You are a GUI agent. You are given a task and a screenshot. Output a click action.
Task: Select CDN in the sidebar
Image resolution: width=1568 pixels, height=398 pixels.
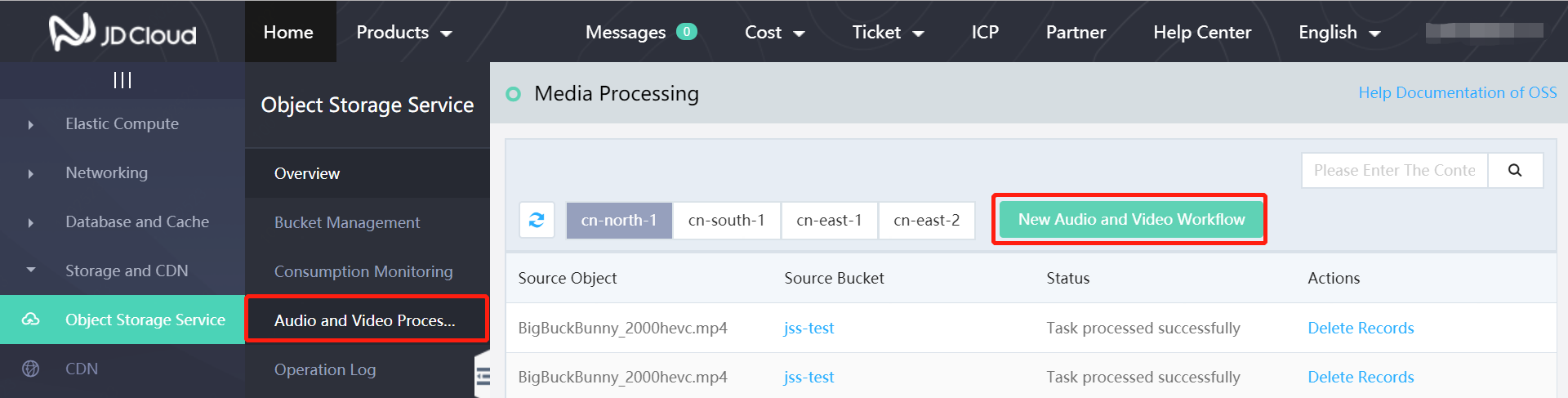[x=122, y=369]
